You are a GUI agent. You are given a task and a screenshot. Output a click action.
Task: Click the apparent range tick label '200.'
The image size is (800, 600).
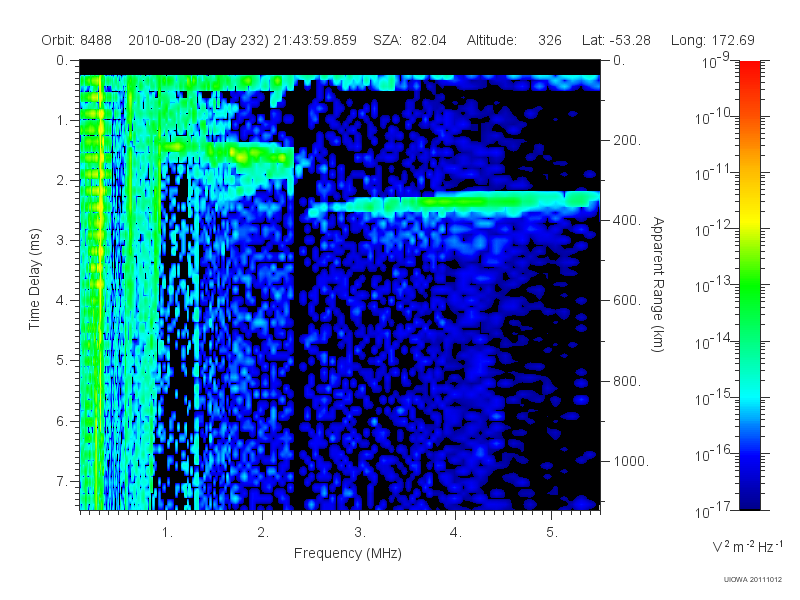[627, 140]
